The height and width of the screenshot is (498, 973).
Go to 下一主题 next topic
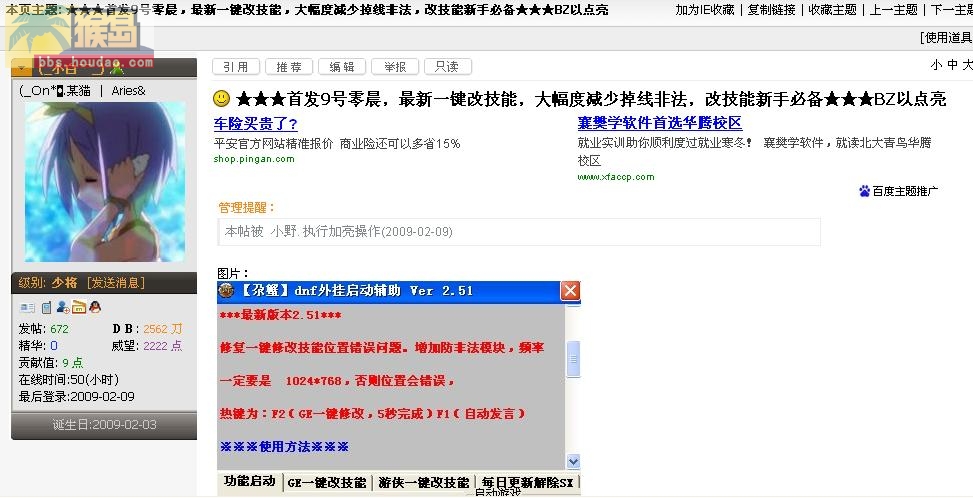pos(951,10)
